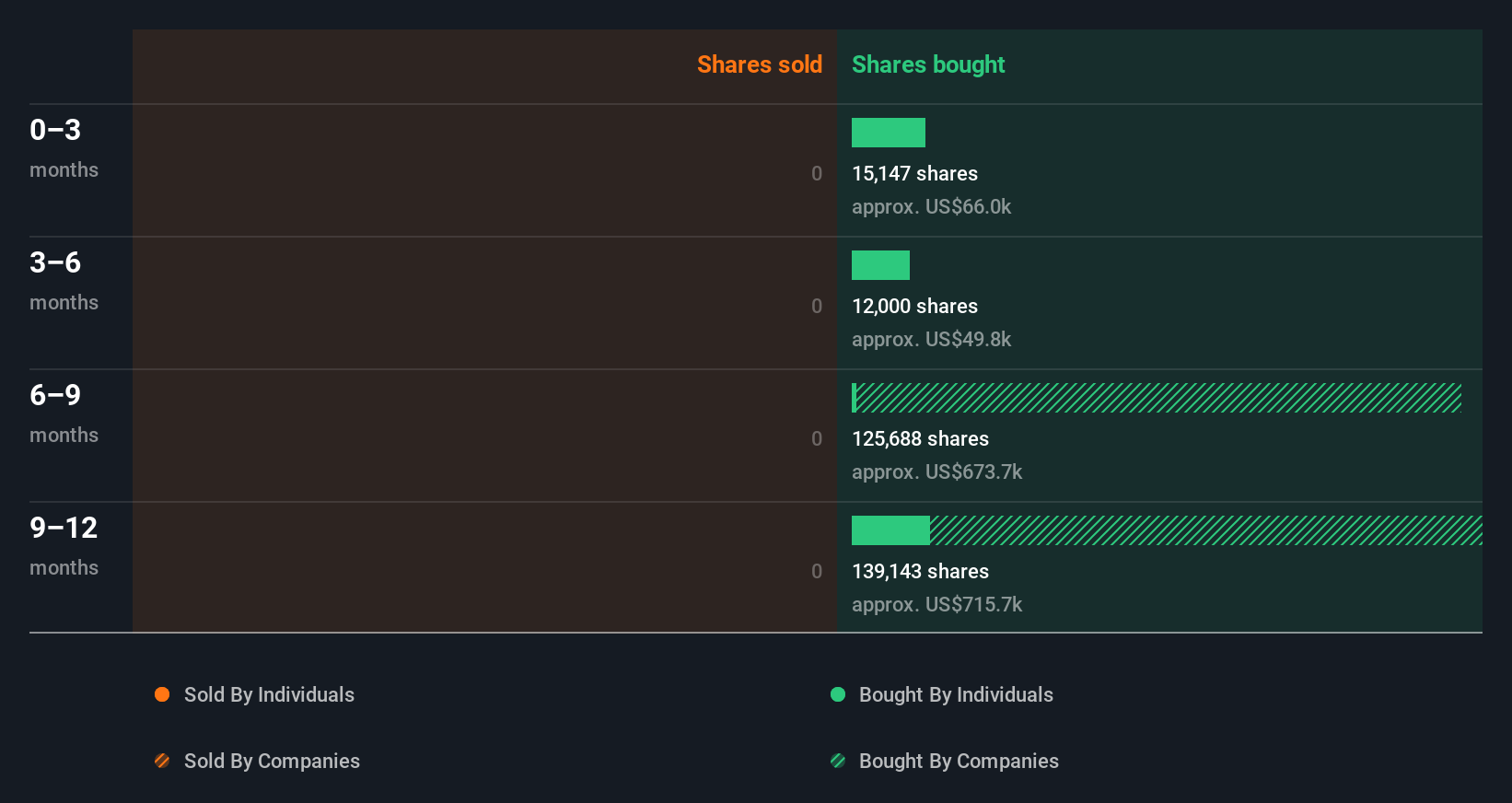Screen dimensions: 1512x803
Task: Click the green Bought By Individuals legend dot
Action: [x=838, y=694]
